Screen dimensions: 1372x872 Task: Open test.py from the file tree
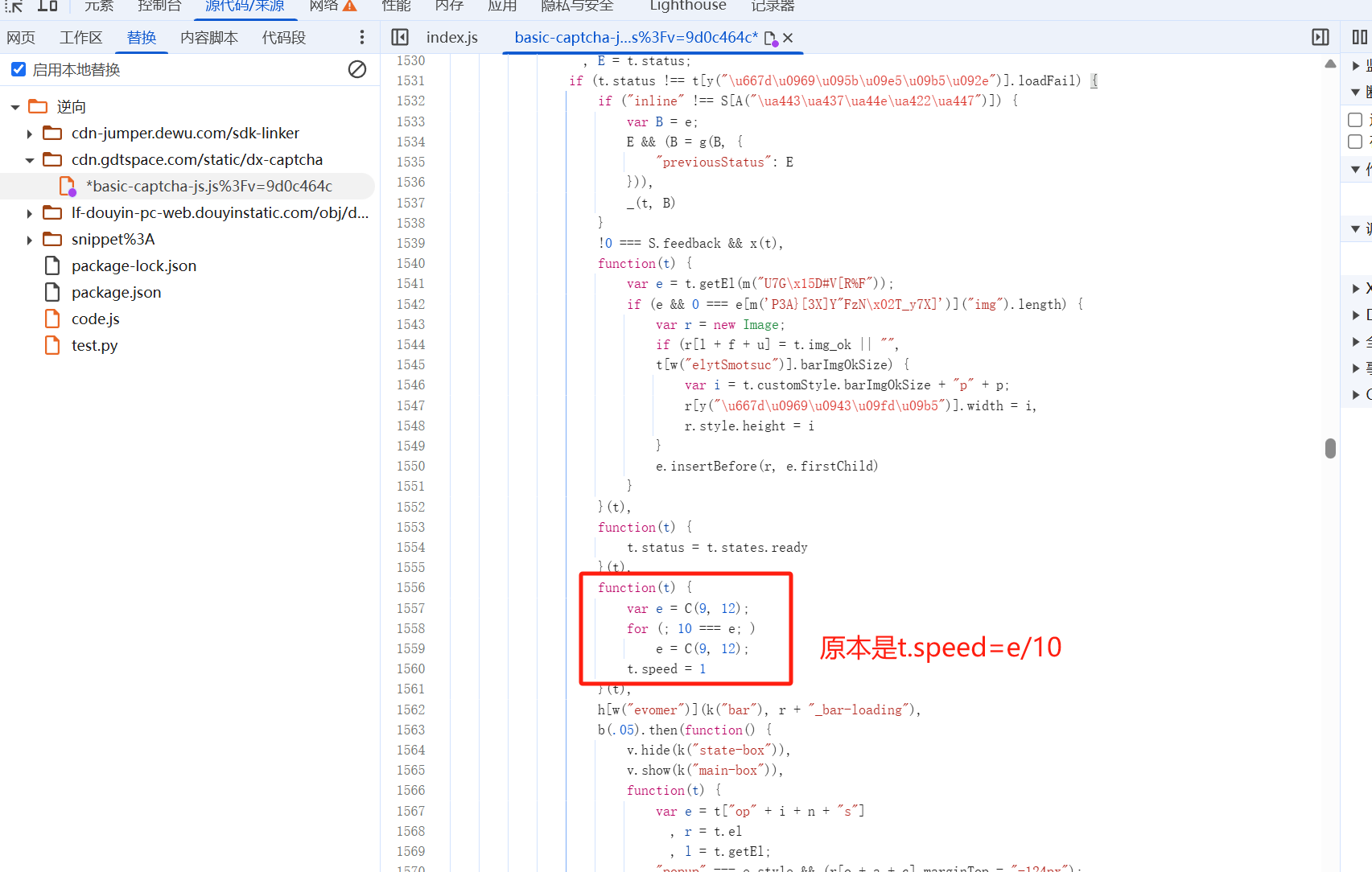[95, 345]
